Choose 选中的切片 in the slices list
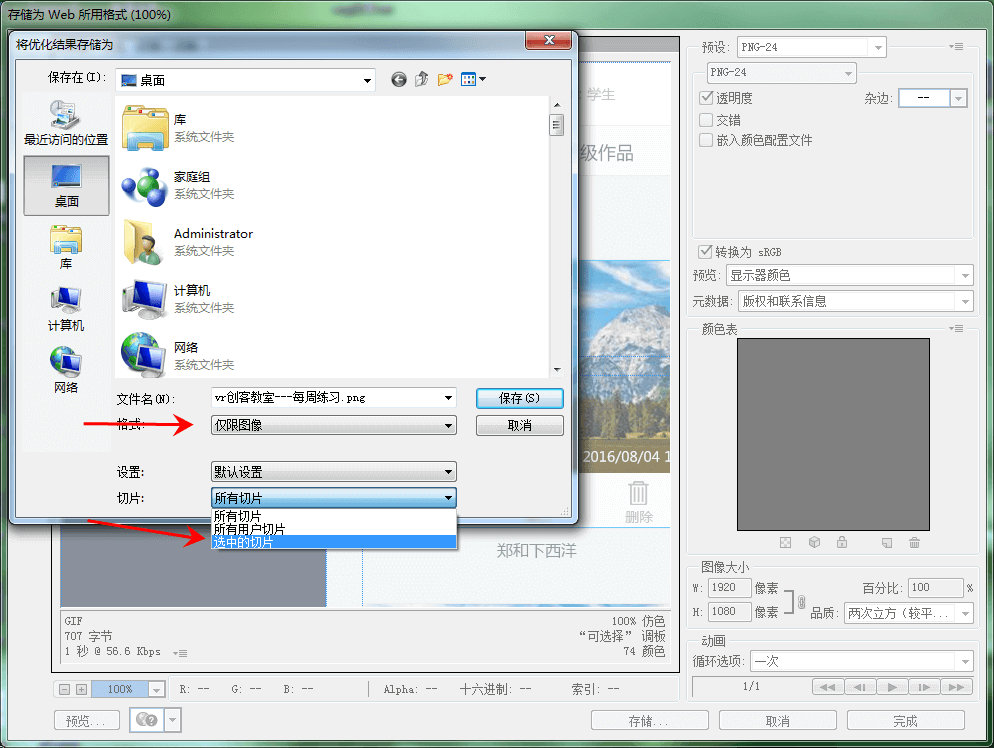This screenshot has width=994, height=748. [x=333, y=542]
